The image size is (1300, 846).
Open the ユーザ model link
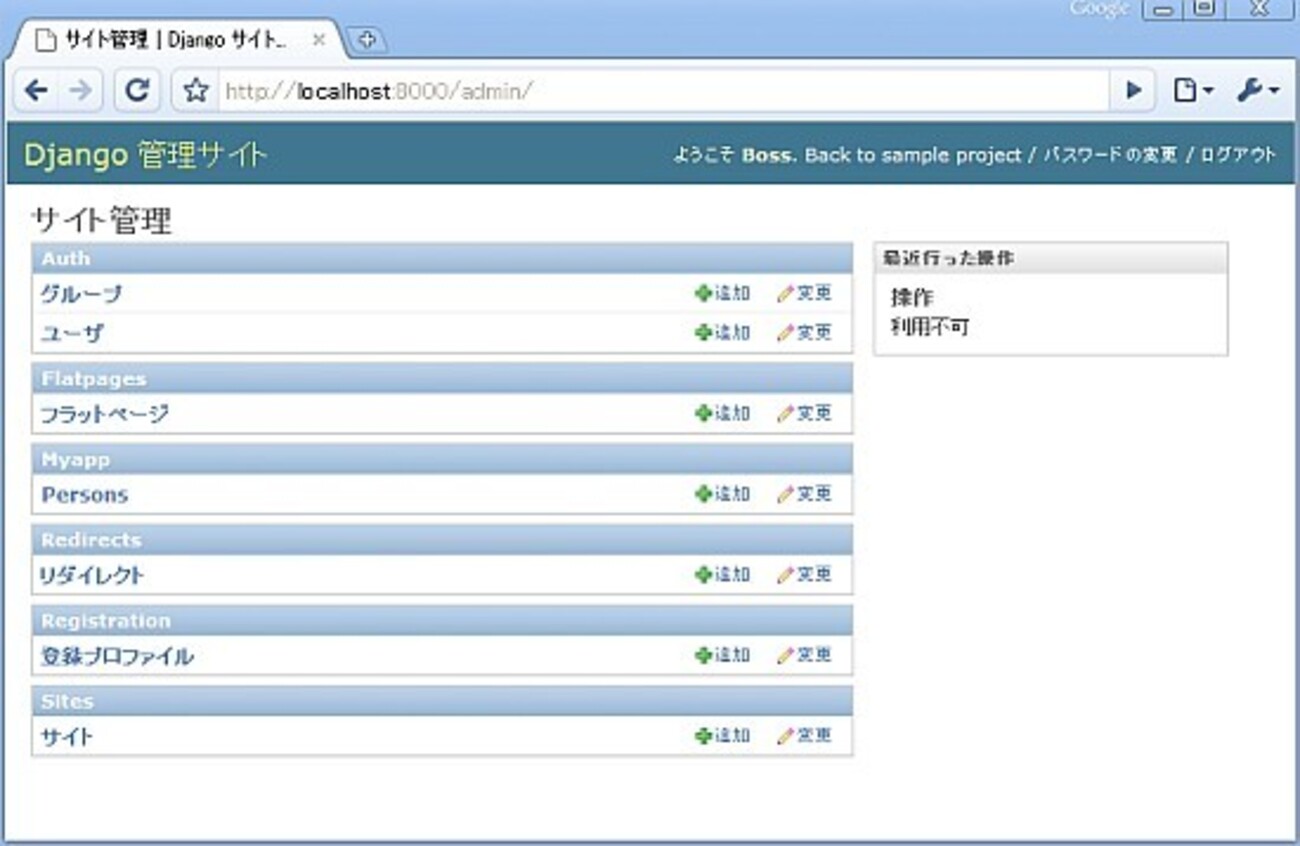[72, 333]
